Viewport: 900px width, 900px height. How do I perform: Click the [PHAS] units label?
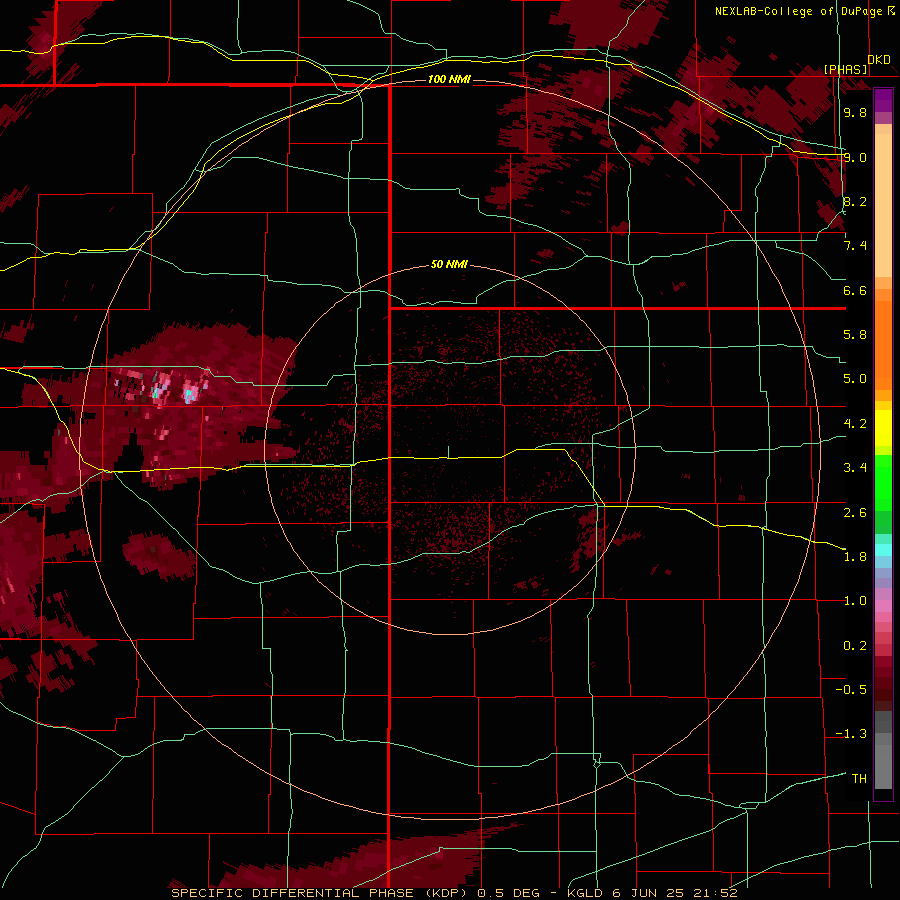(x=845, y=70)
